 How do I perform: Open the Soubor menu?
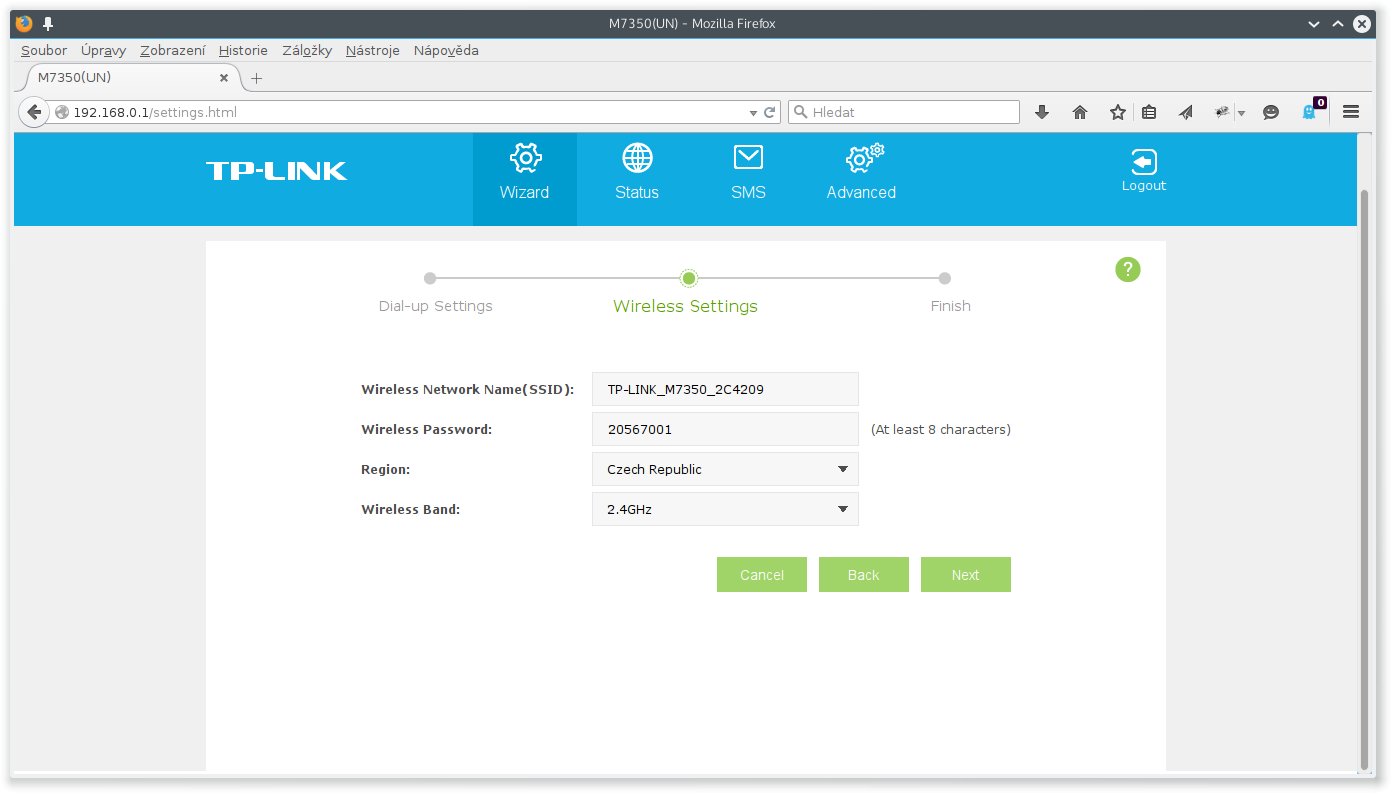click(44, 50)
